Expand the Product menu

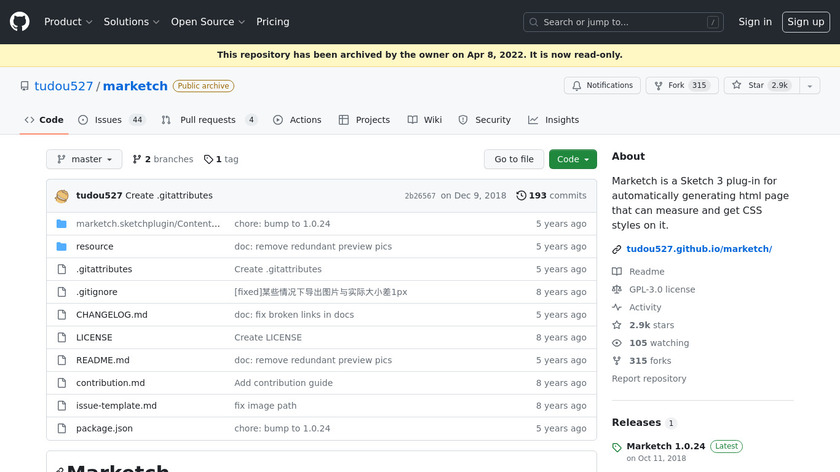pos(68,22)
